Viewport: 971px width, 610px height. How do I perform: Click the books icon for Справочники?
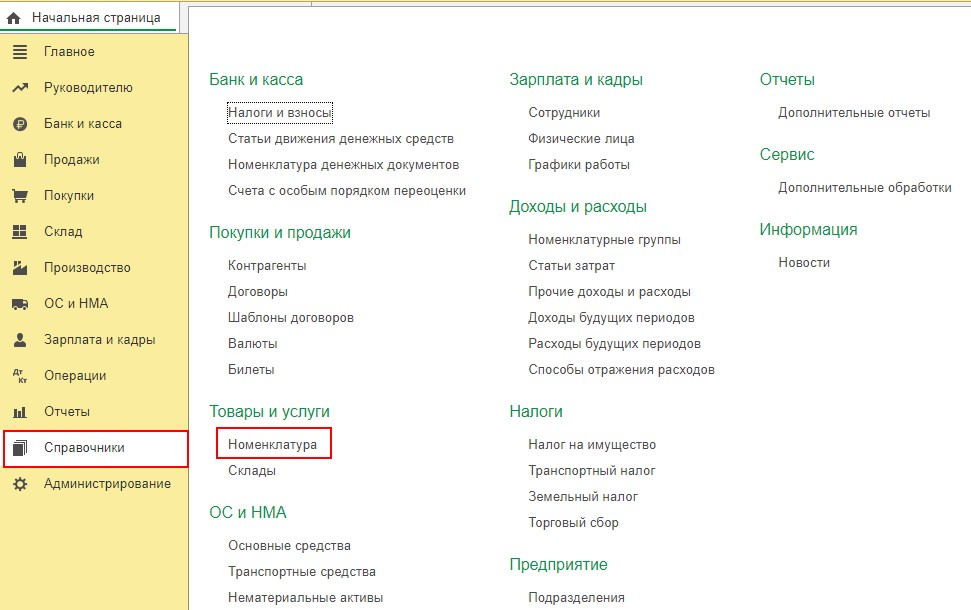pyautogui.click(x=20, y=448)
